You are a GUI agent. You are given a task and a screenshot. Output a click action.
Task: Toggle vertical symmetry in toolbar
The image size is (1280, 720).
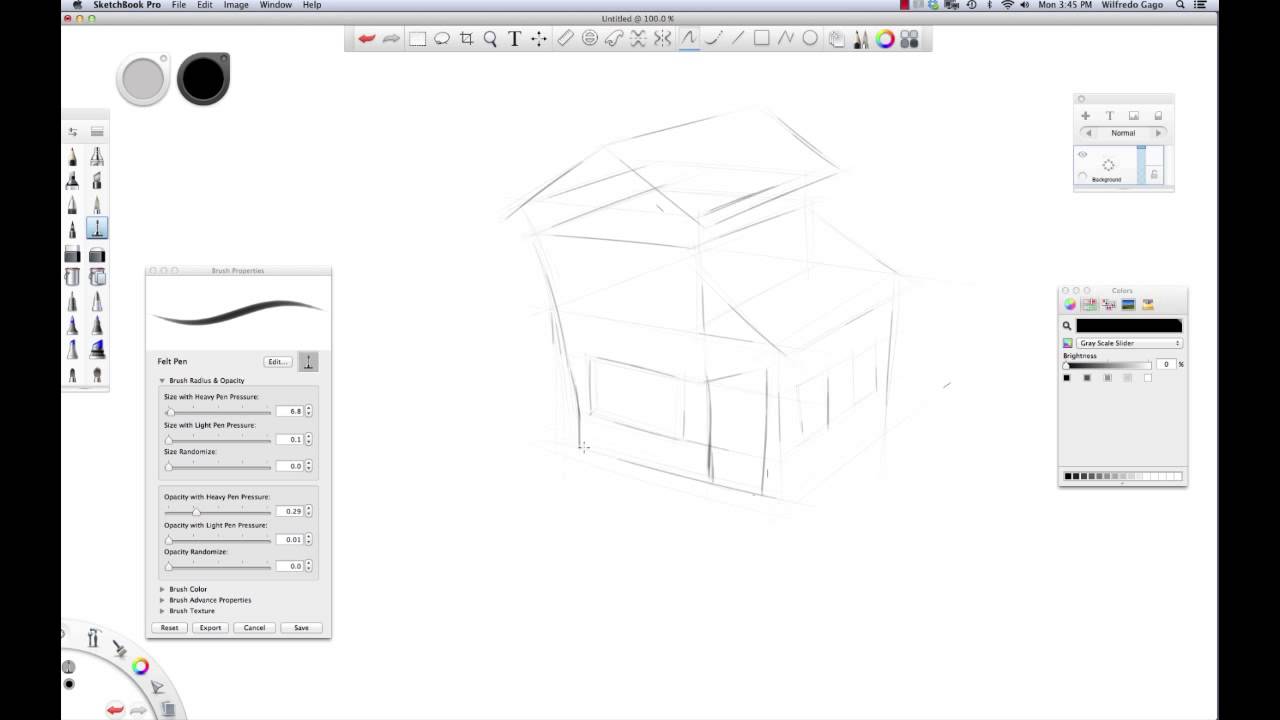(x=662, y=39)
